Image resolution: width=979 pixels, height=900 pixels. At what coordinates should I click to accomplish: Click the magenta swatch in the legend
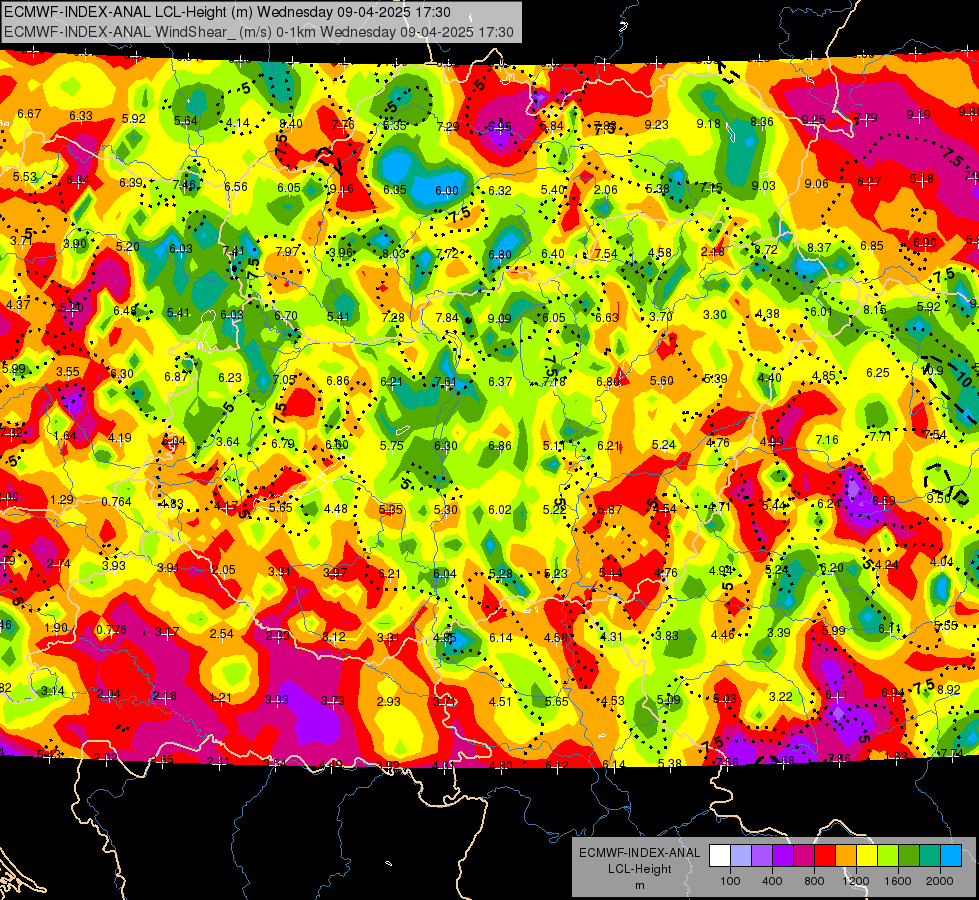click(804, 856)
